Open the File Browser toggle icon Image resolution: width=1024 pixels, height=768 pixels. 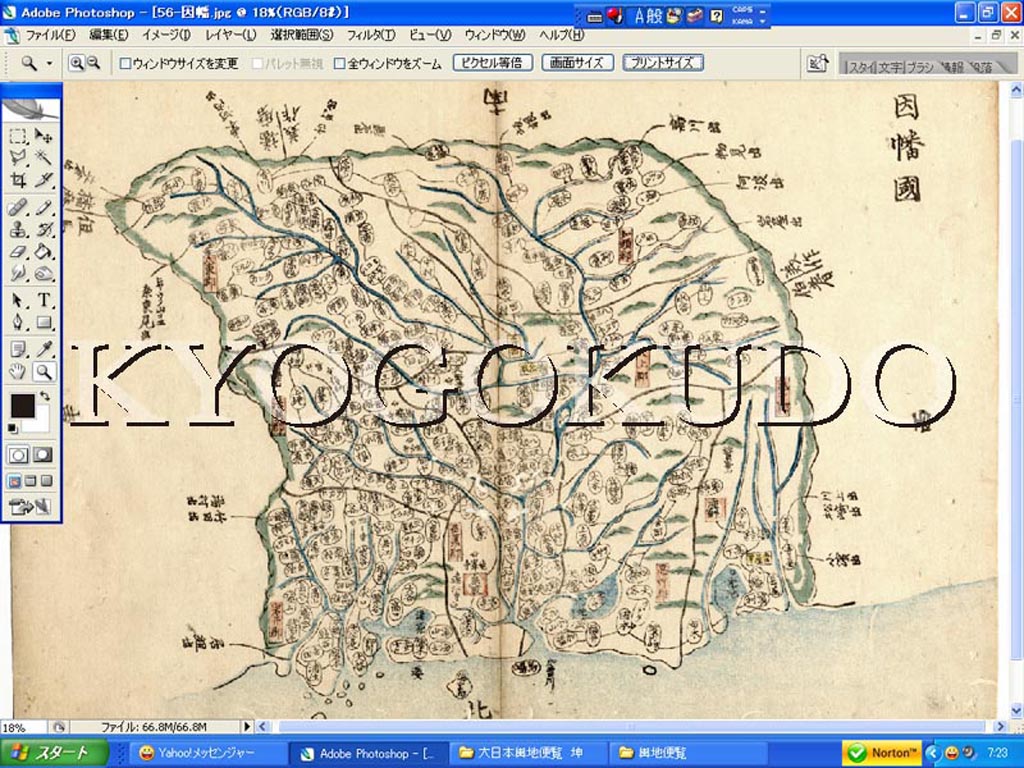pos(817,63)
